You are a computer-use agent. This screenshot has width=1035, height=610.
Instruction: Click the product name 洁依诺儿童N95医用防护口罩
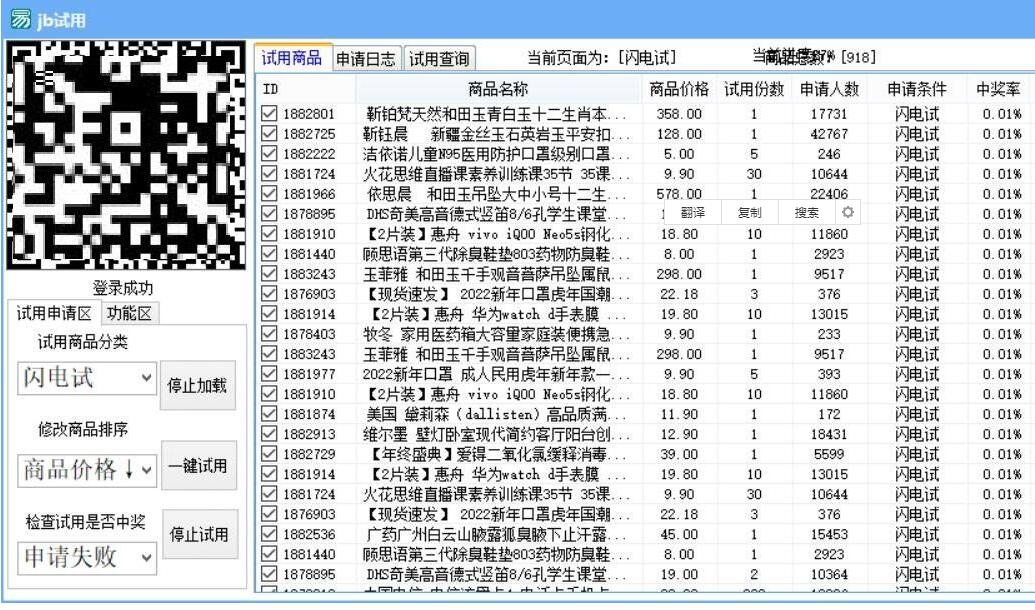coord(496,154)
